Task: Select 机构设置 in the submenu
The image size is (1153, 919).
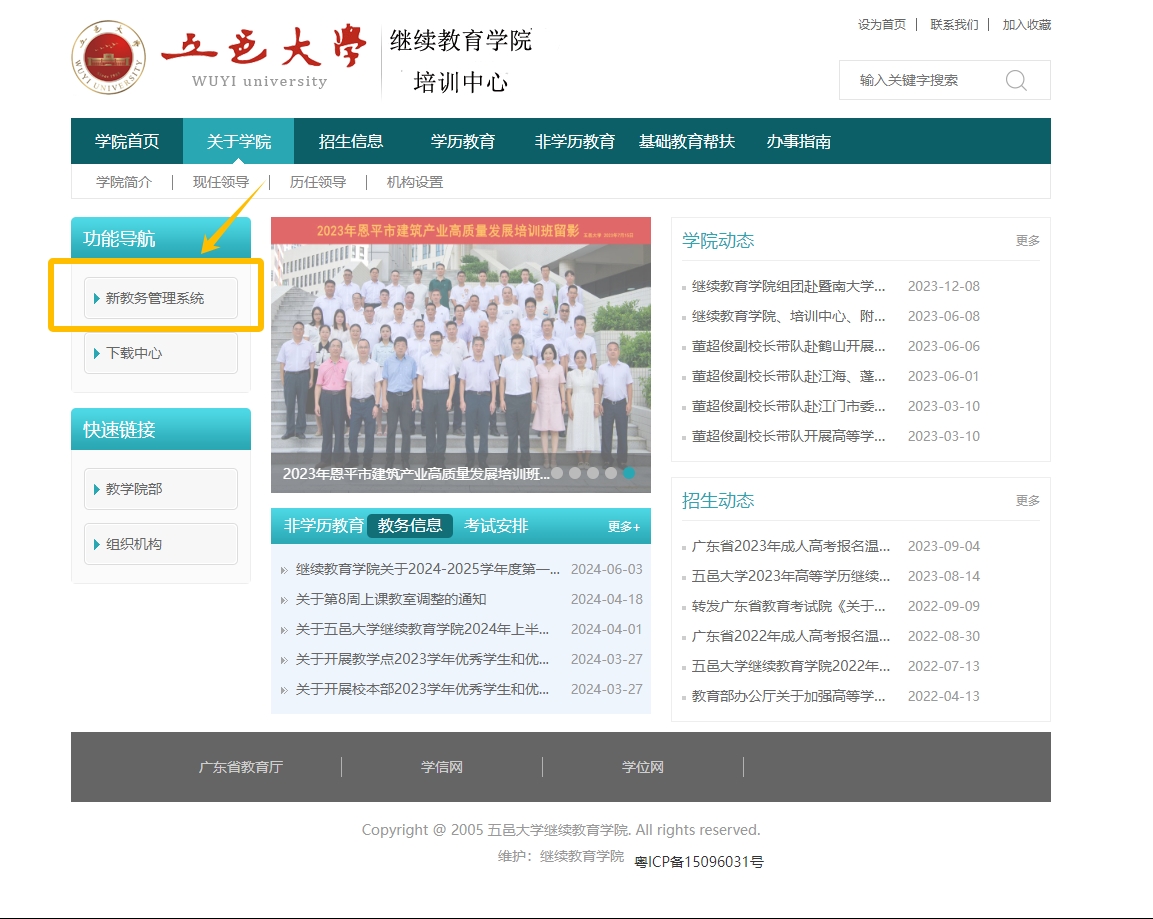Action: point(414,182)
